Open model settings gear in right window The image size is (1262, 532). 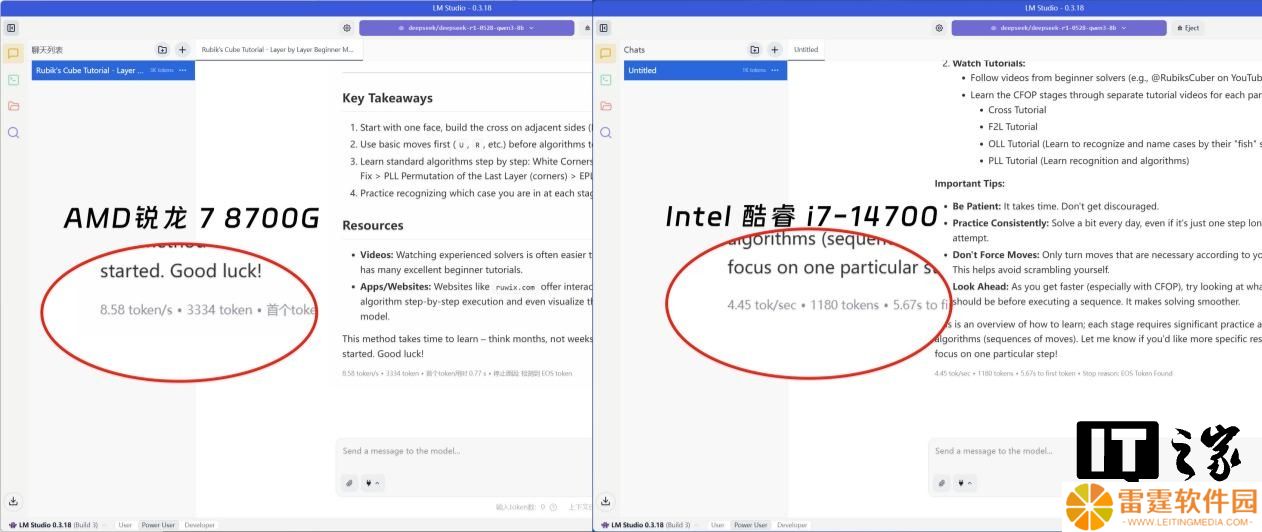[939, 28]
